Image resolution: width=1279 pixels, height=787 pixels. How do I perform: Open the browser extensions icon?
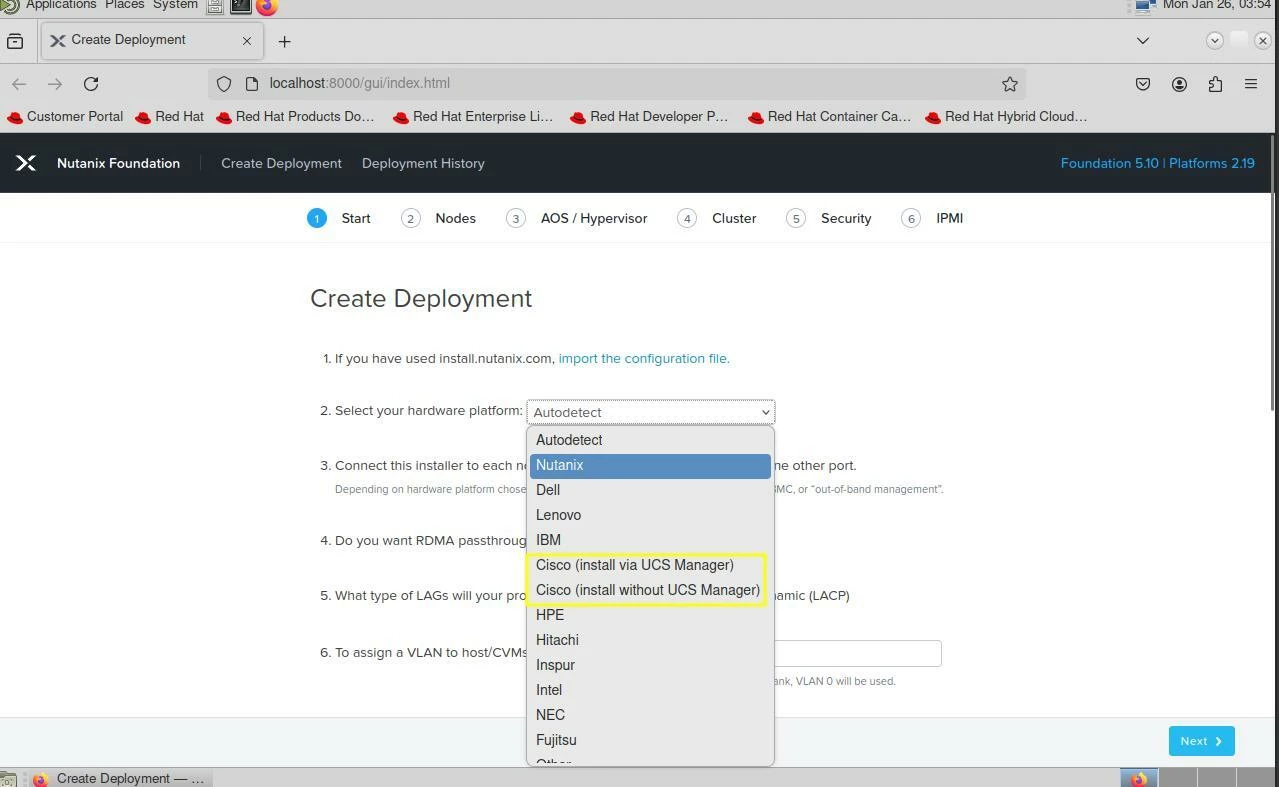coord(1215,84)
